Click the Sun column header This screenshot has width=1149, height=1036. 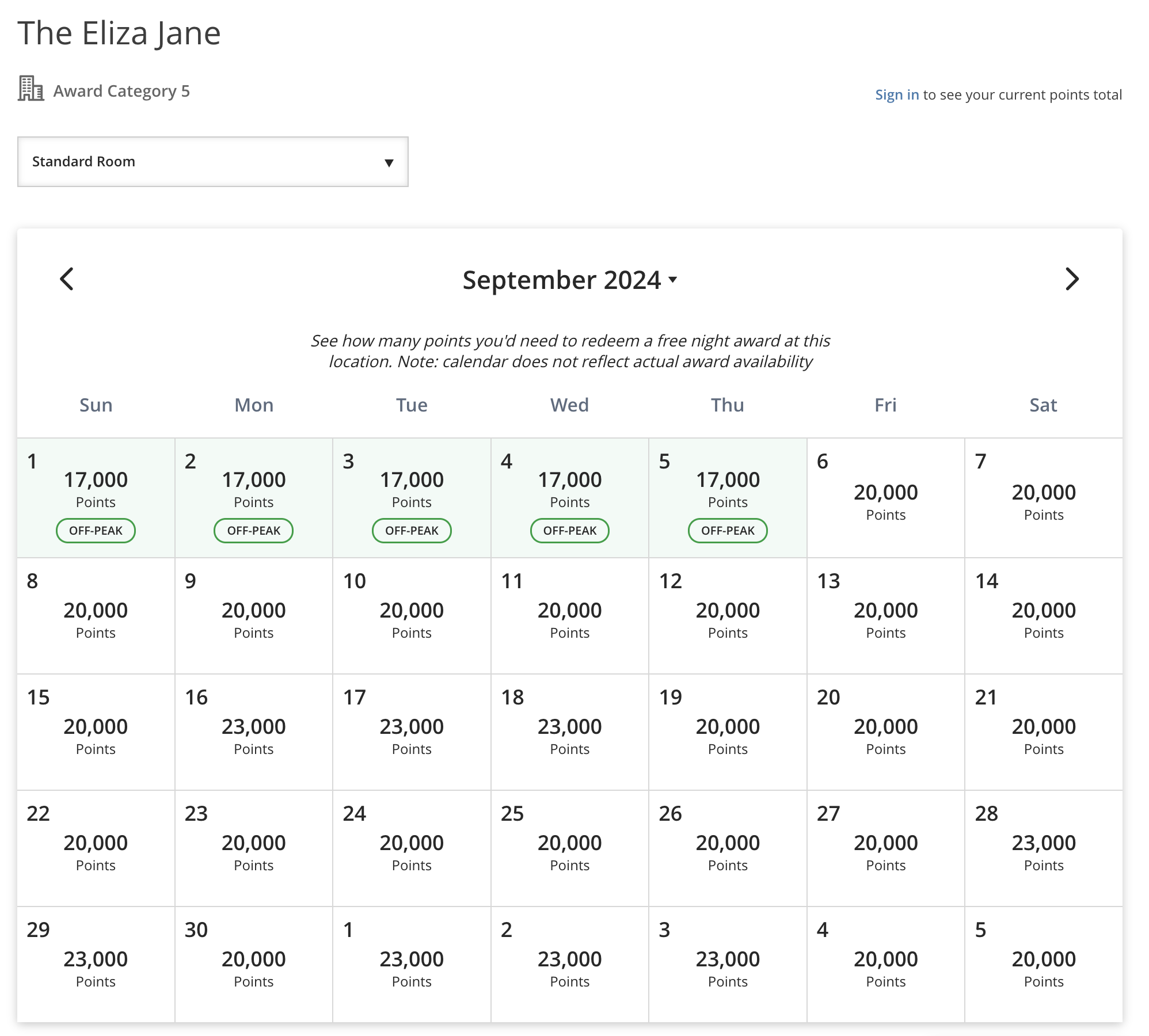click(96, 405)
